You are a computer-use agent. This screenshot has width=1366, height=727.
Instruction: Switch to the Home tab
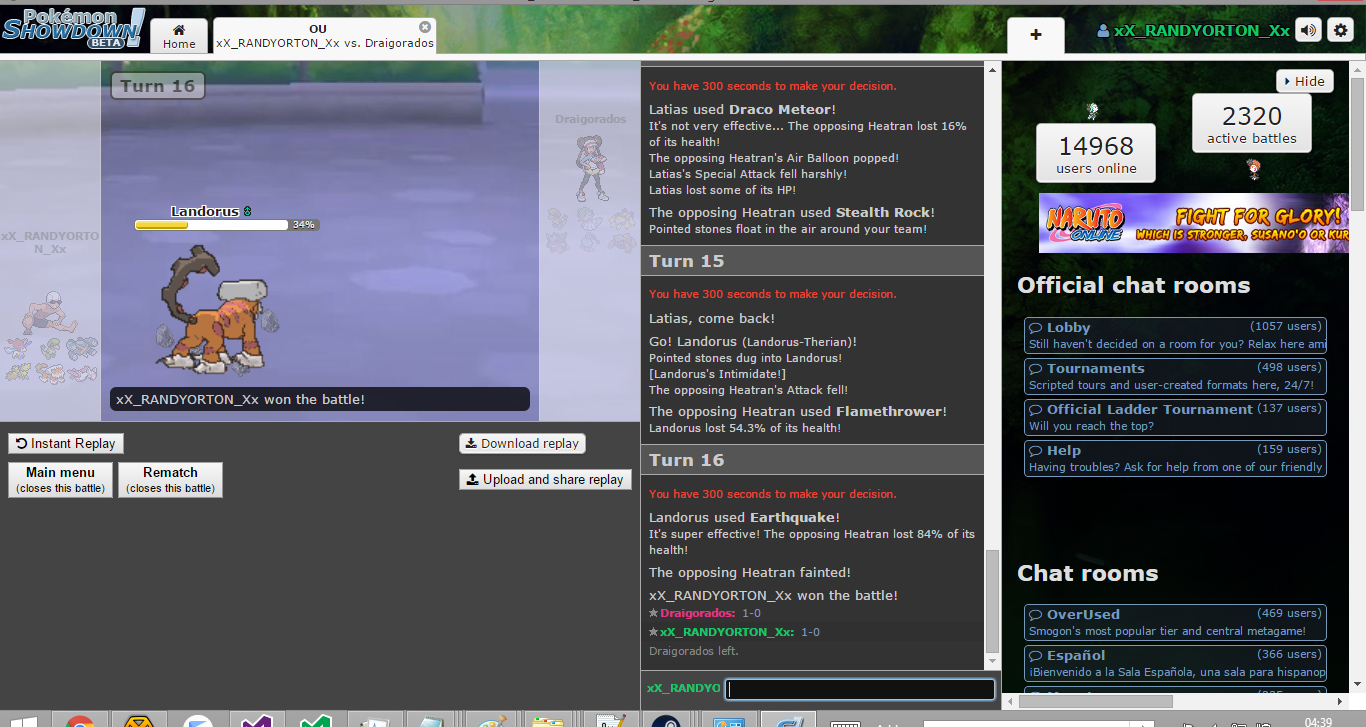click(x=179, y=36)
